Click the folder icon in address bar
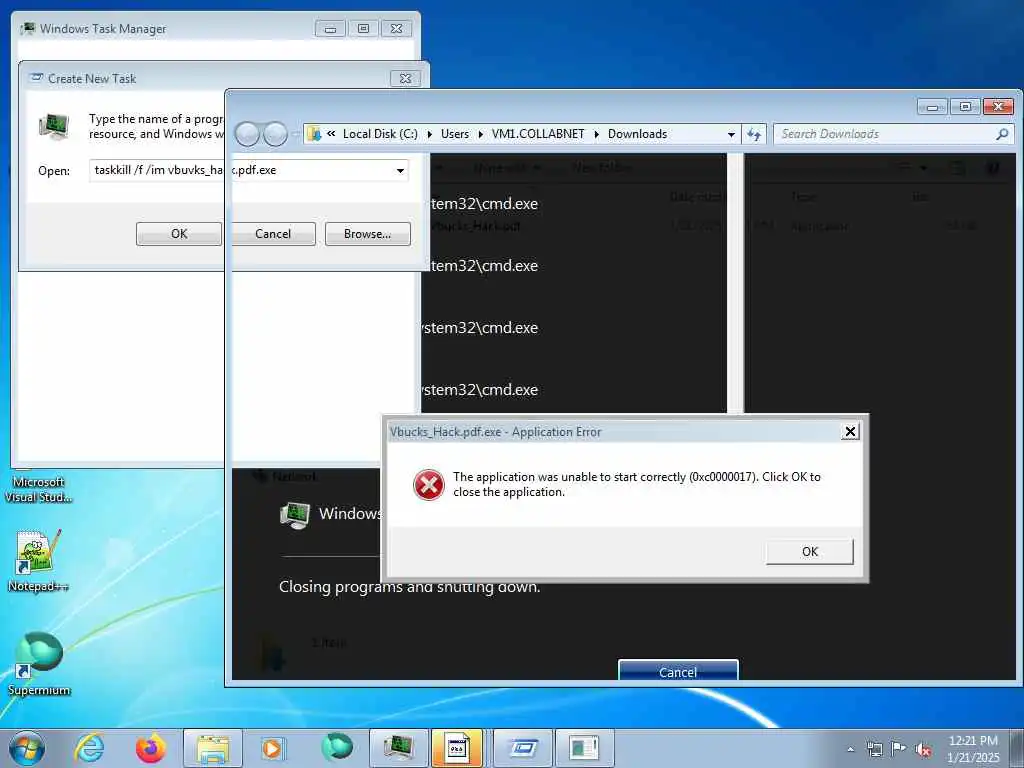The width and height of the screenshot is (1024, 768). 314,134
